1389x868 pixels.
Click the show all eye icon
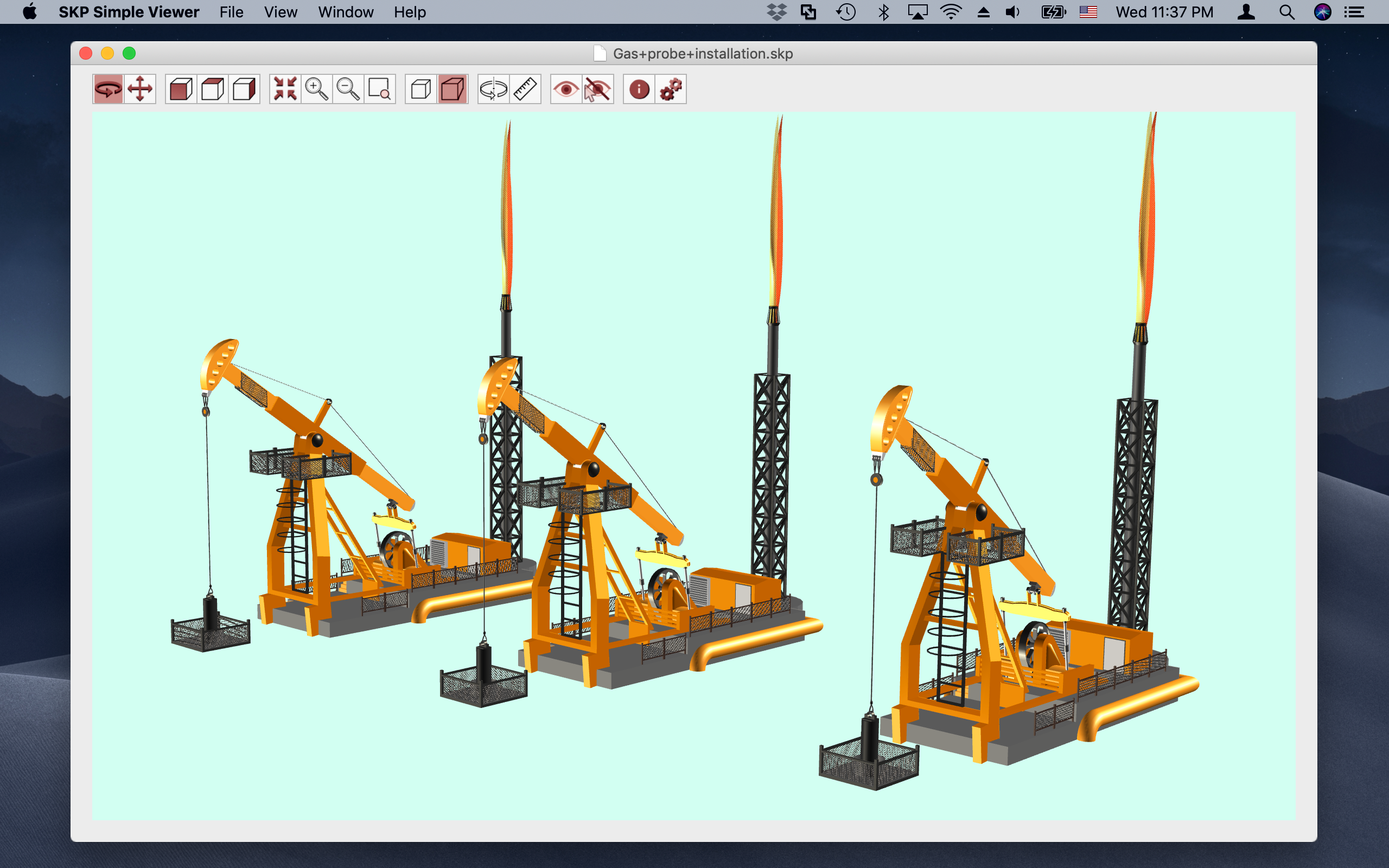tap(566, 89)
